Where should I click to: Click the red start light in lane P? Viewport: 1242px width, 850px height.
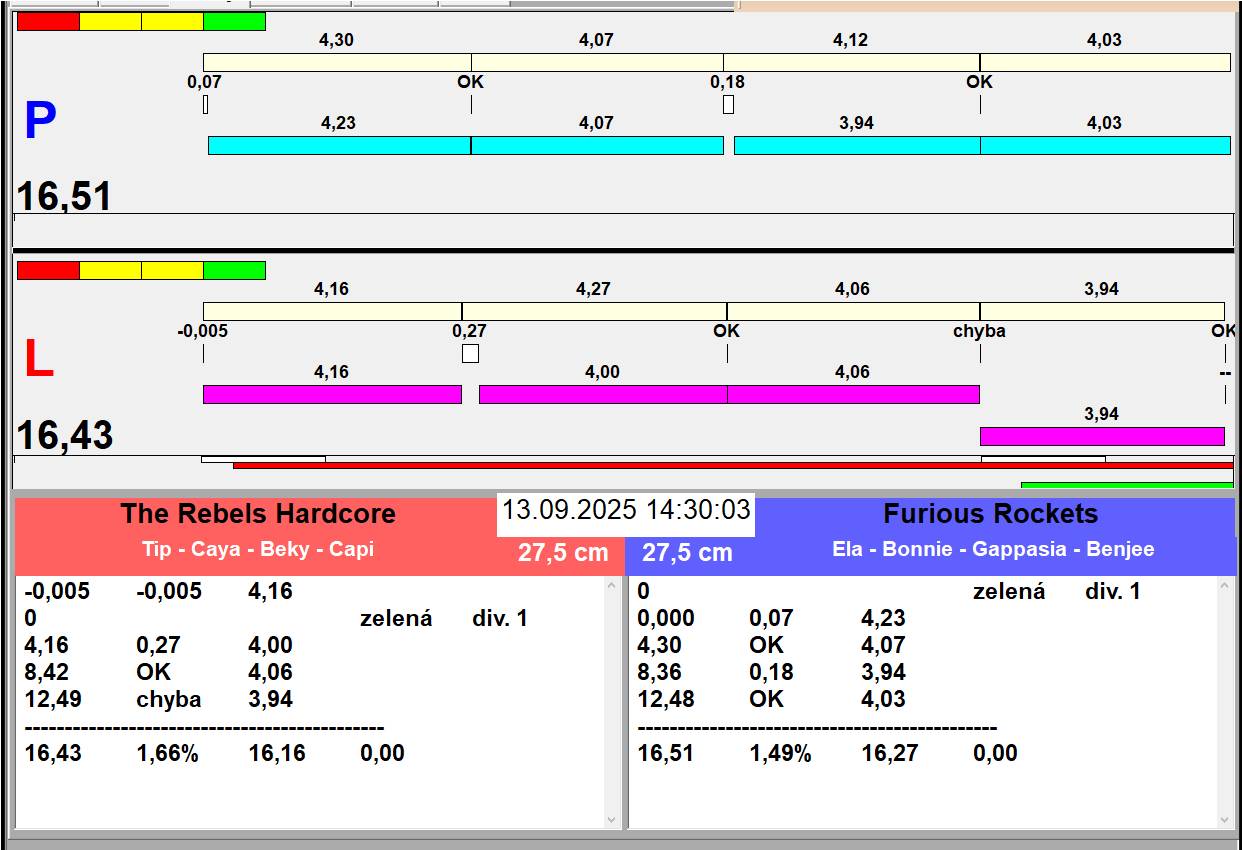pyautogui.click(x=48, y=22)
